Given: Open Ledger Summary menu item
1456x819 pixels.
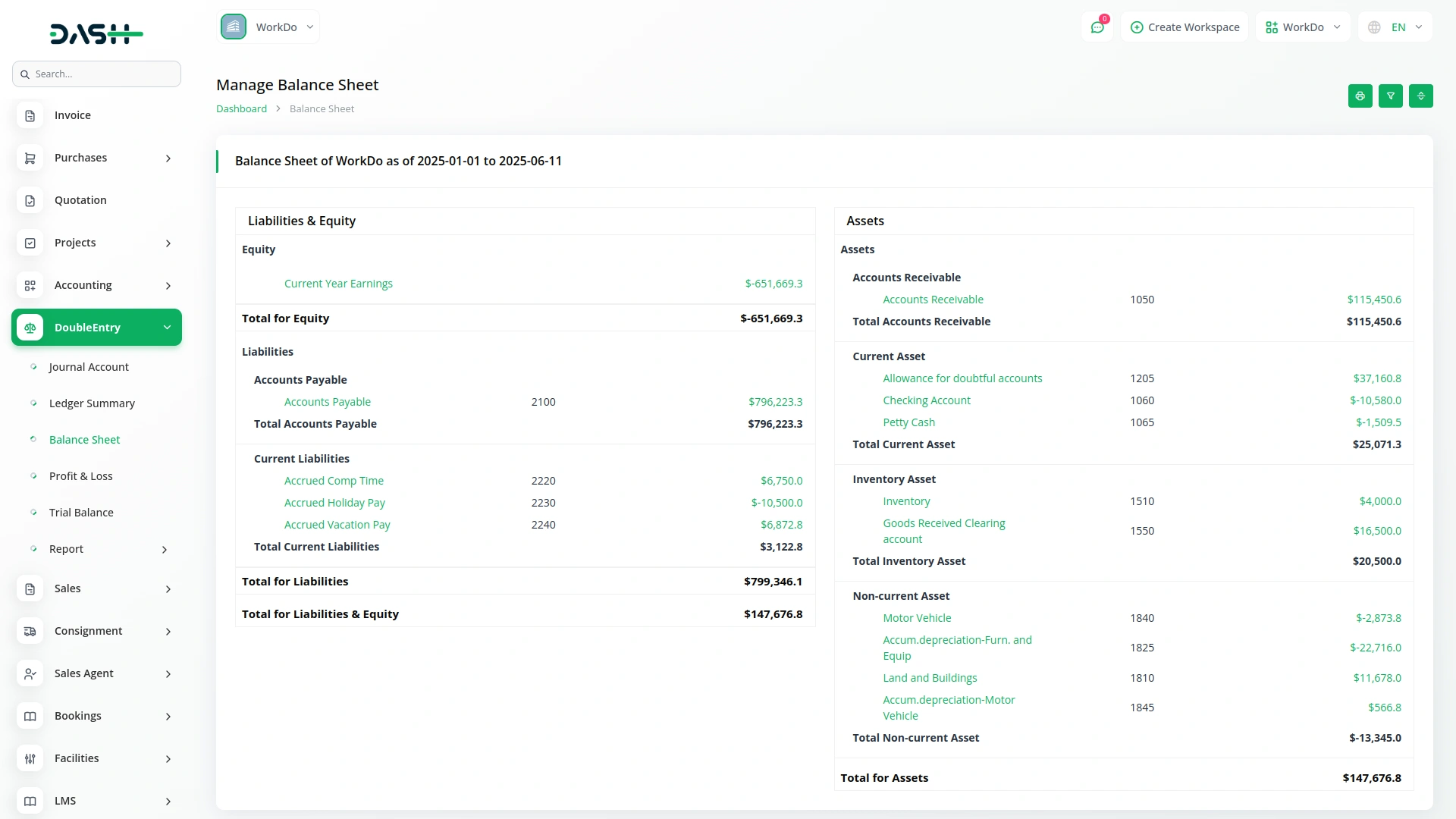Looking at the screenshot, I should coord(92,403).
